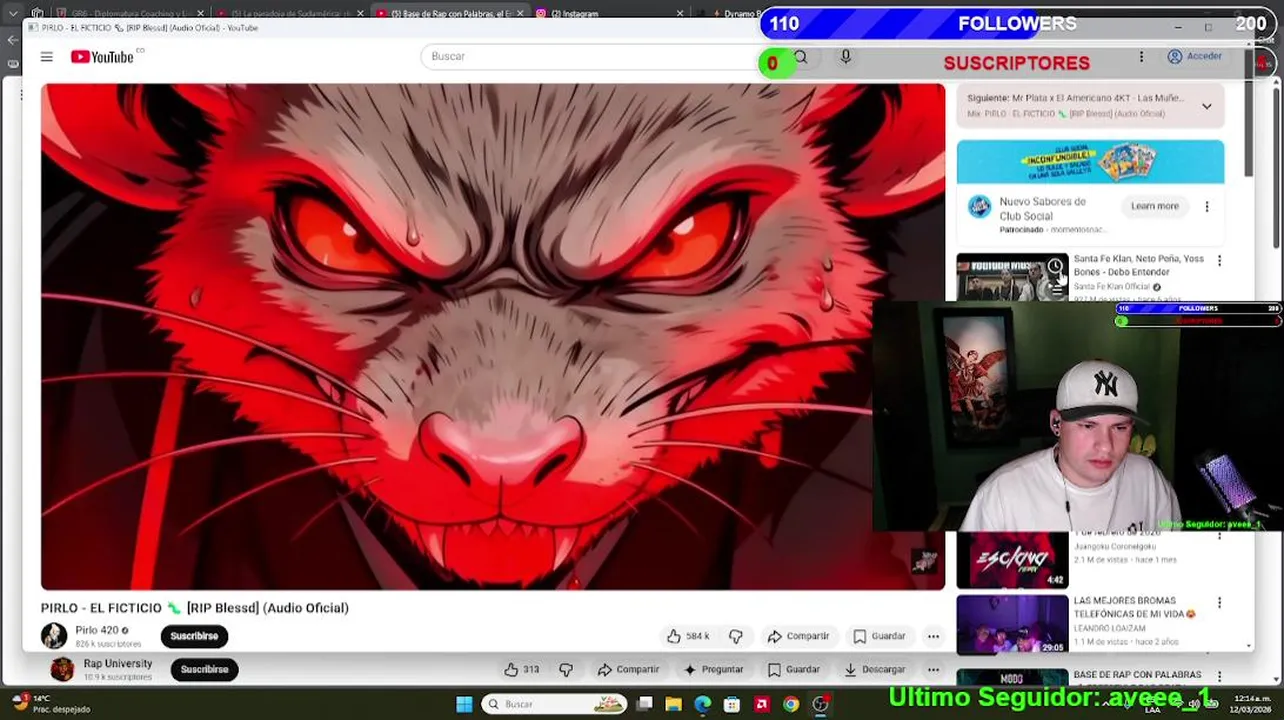Viewport: 1284px width, 720px height.
Task: Open the weather widget showing 14°C
Action: coord(50,704)
